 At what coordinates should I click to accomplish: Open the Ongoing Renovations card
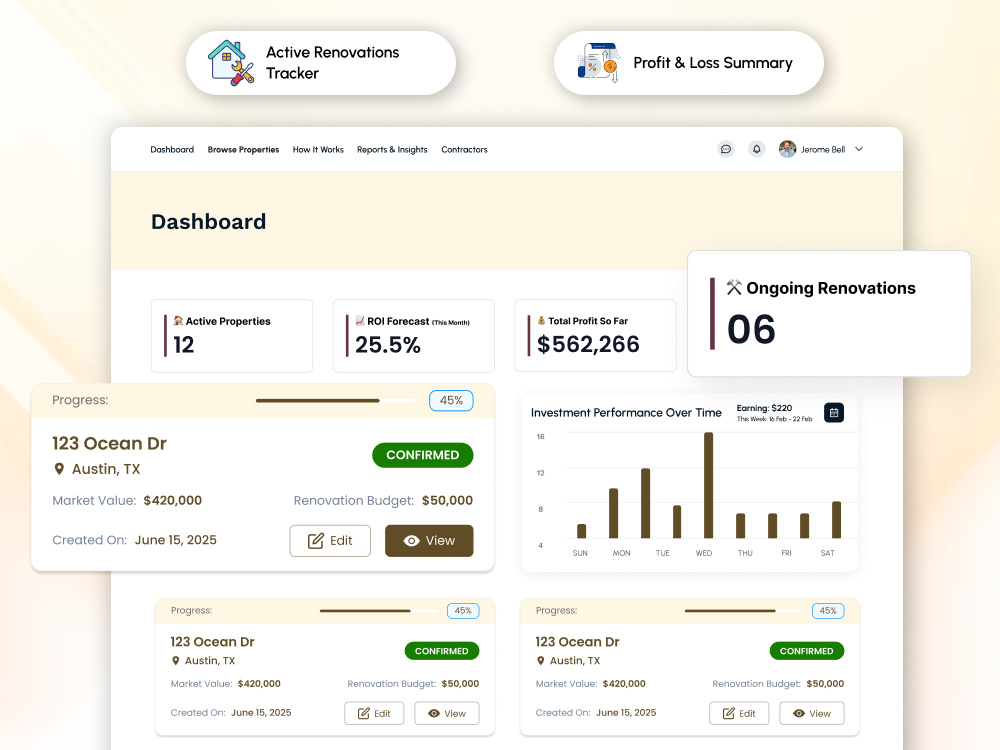coord(829,313)
